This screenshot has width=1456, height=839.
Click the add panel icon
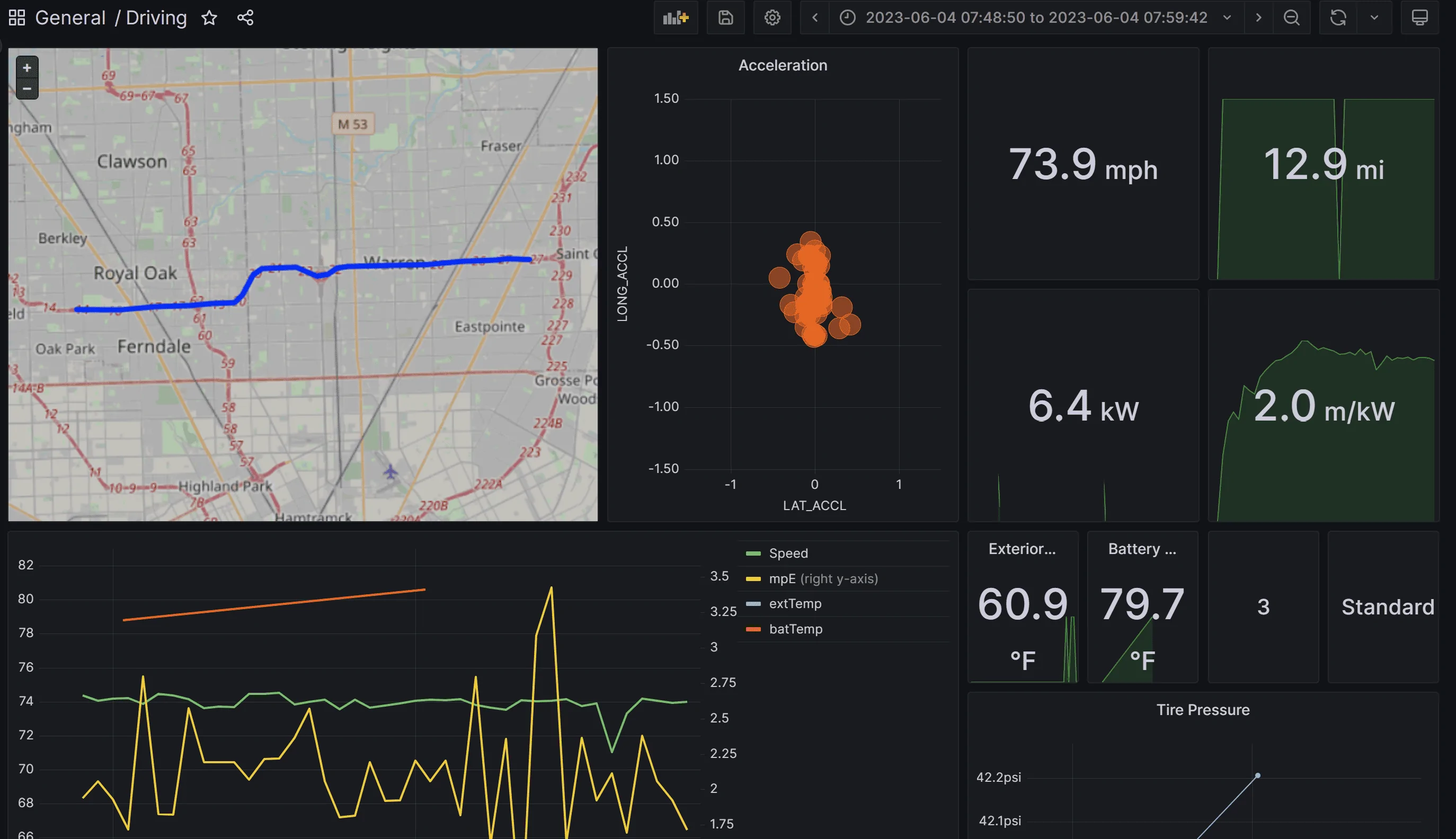click(x=676, y=18)
